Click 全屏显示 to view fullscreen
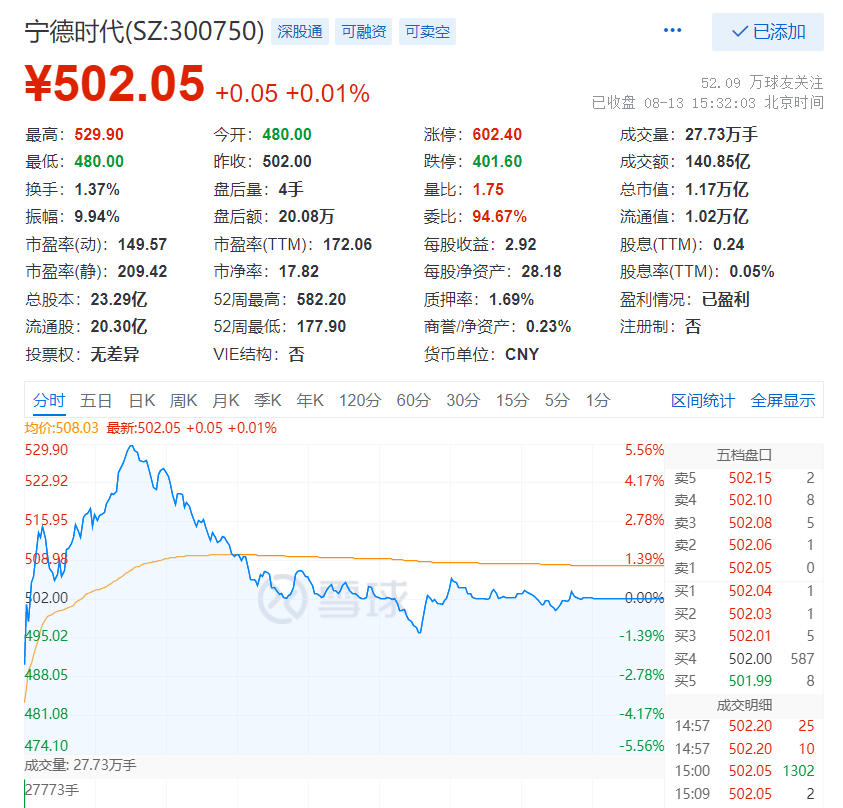The image size is (843, 808). [x=783, y=401]
